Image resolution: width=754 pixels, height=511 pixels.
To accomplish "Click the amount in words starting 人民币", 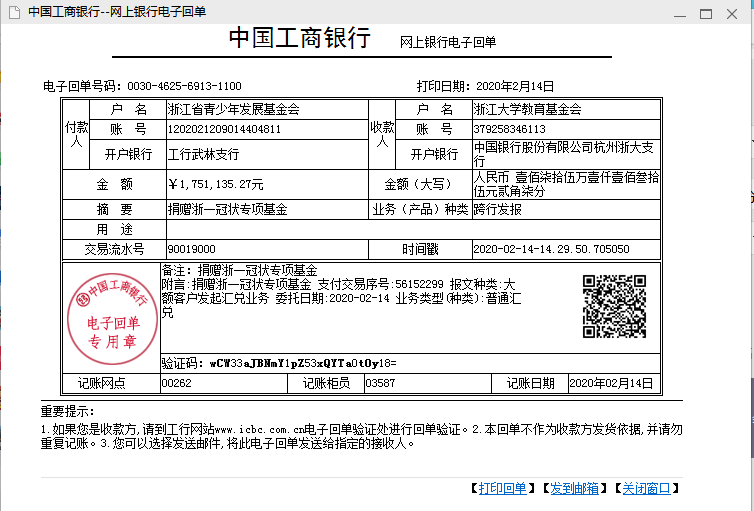I will 566,184.
